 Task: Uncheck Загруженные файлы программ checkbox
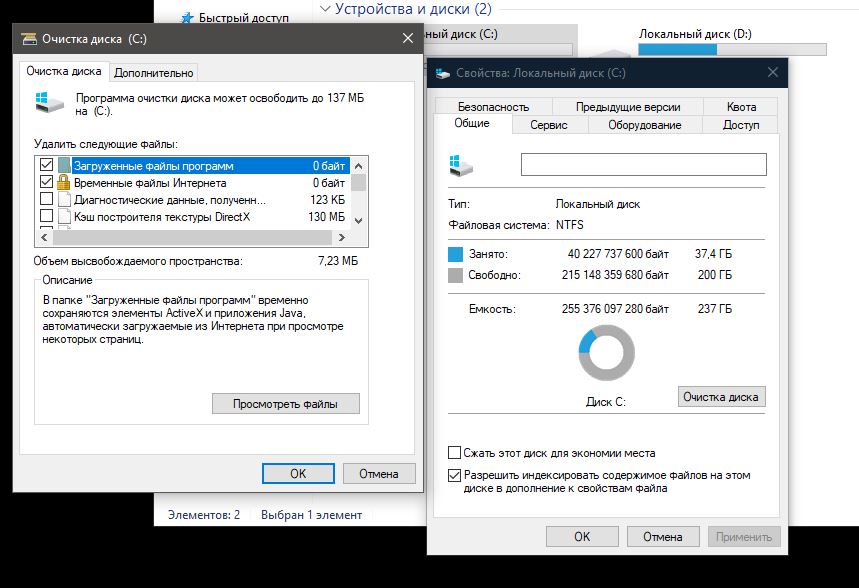point(46,166)
